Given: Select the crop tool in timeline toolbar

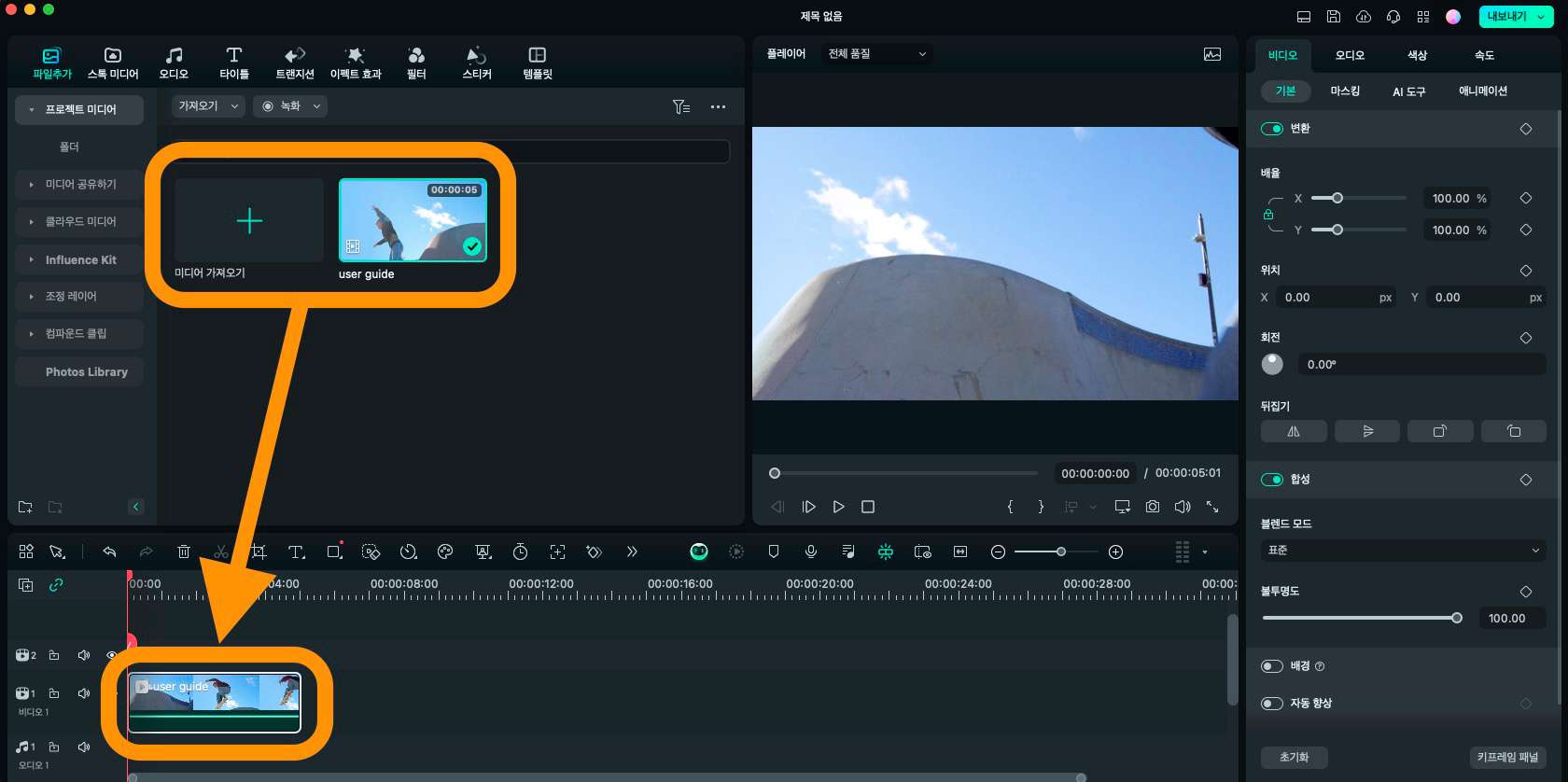Looking at the screenshot, I should coord(259,552).
